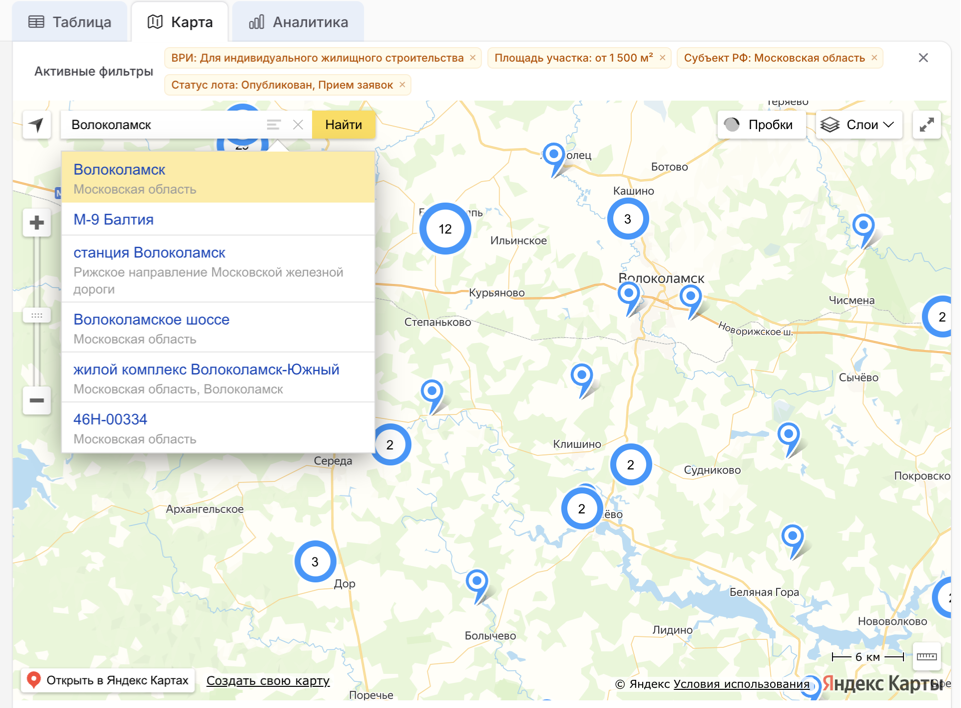
Task: Choose станция Волоколамск from suggestions
Action: click(149, 253)
